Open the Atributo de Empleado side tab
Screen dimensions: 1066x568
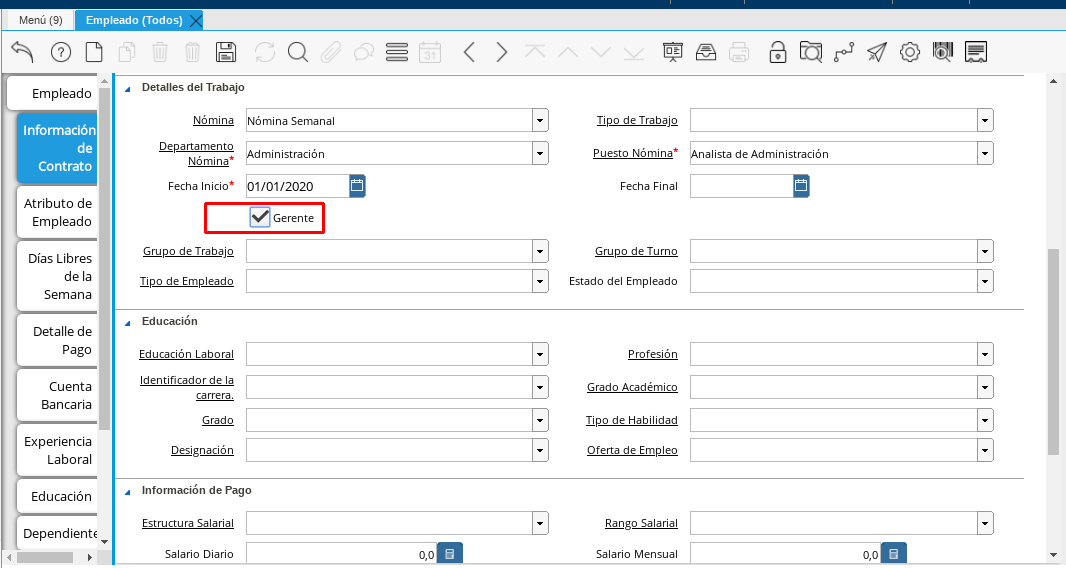(x=59, y=212)
